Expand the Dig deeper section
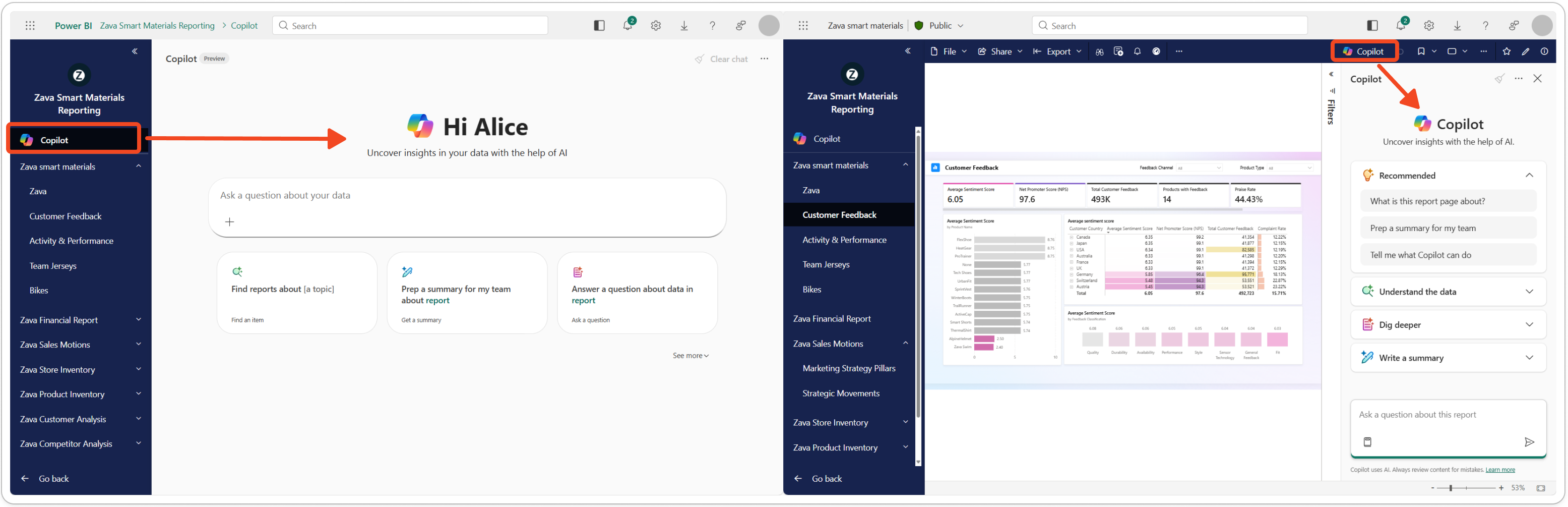Image resolution: width=1568 pixels, height=507 pixels. pos(1529,325)
